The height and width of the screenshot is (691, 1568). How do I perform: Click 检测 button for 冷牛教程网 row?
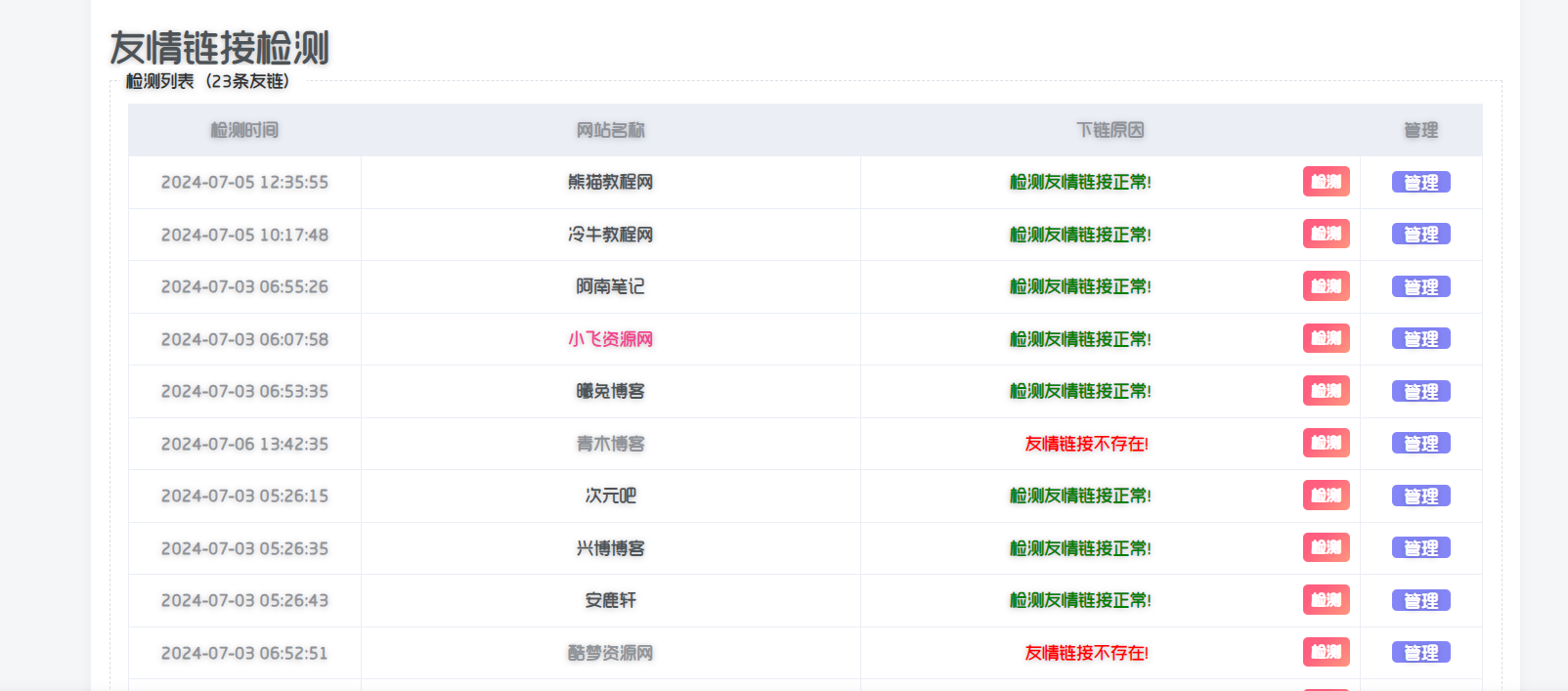(1326, 234)
